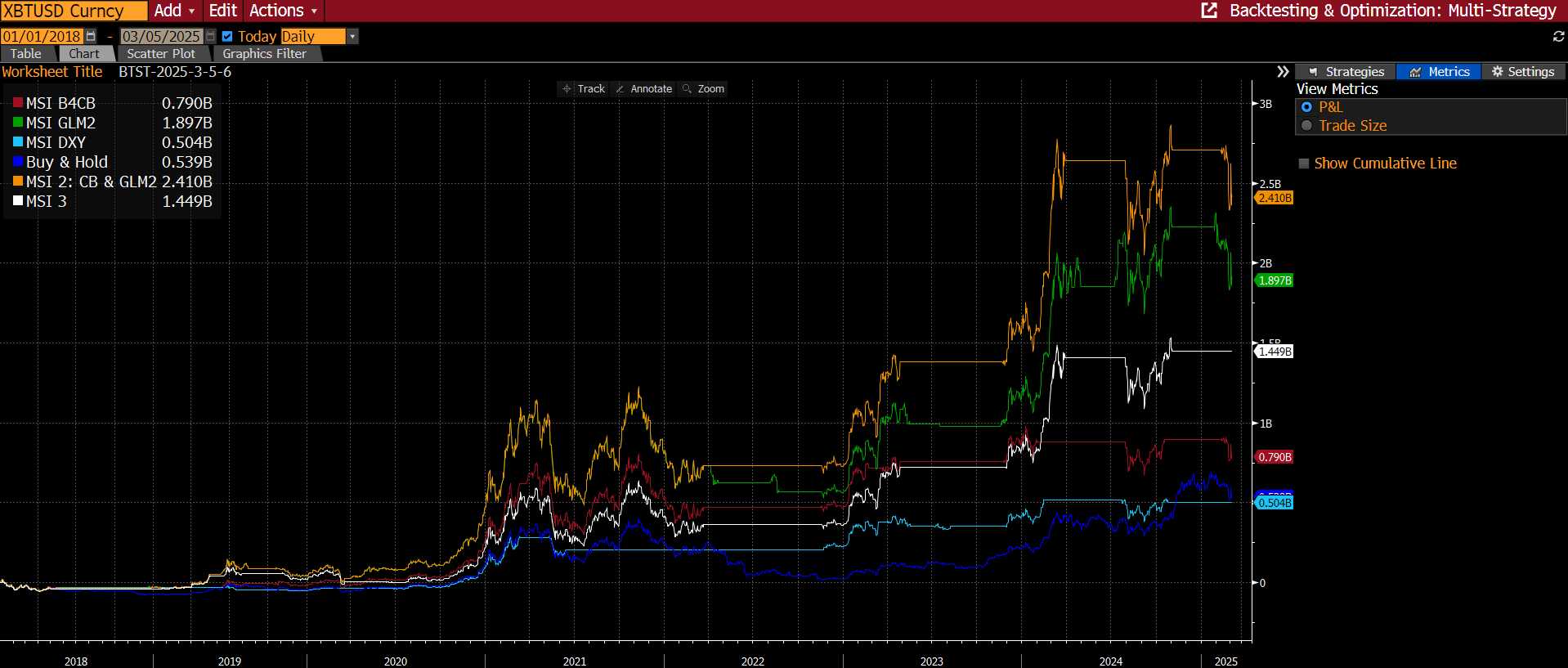Expand the Actions dropdown menu
Screen dimensions: 1568x668
(x=283, y=11)
